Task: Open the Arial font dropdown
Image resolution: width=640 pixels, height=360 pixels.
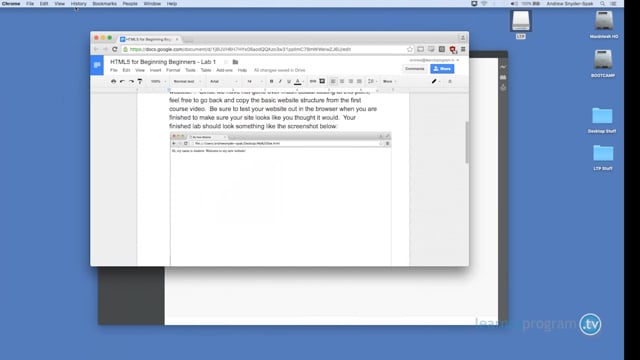Action: click(224, 82)
